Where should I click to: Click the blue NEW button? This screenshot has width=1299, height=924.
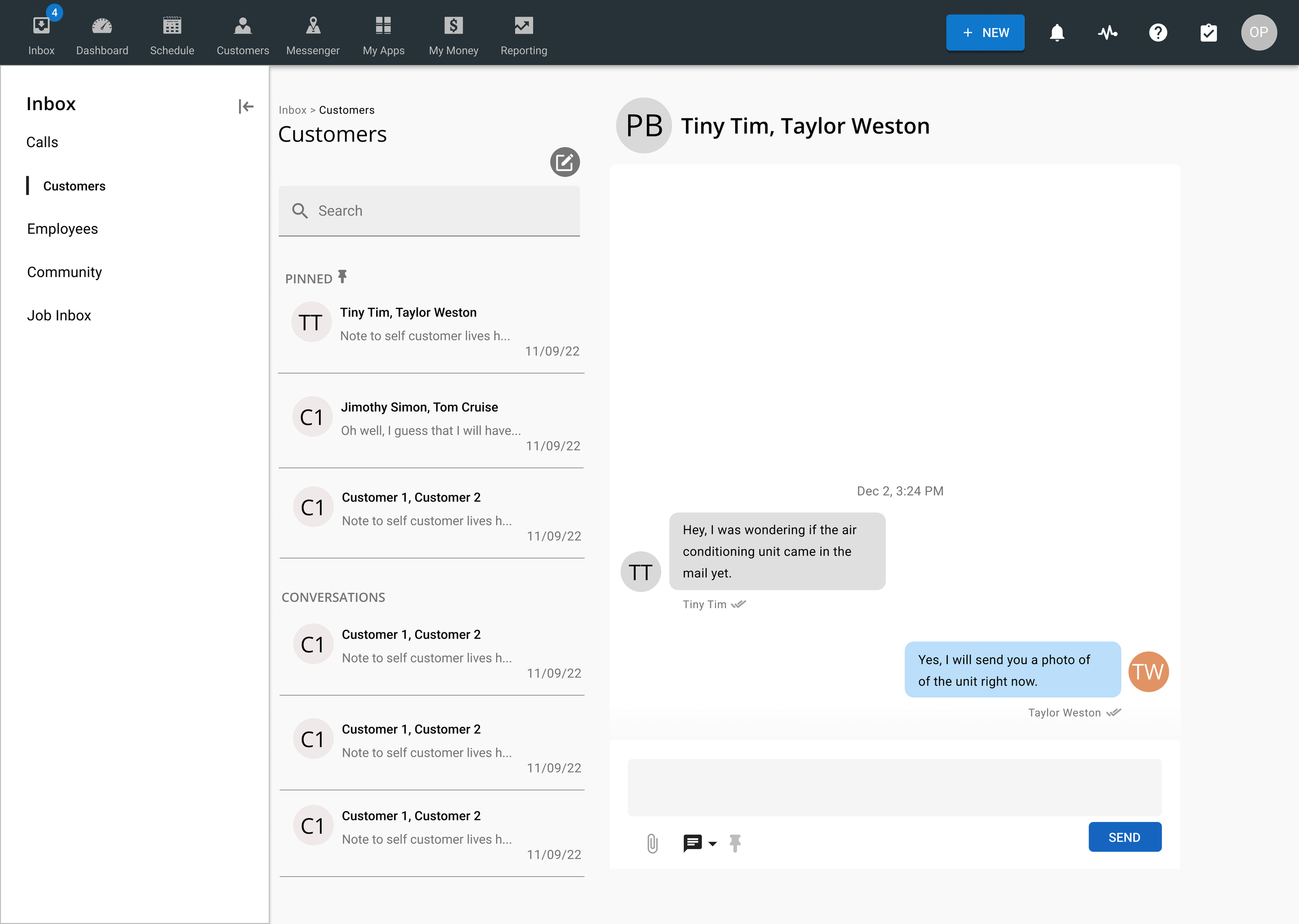[x=985, y=33]
